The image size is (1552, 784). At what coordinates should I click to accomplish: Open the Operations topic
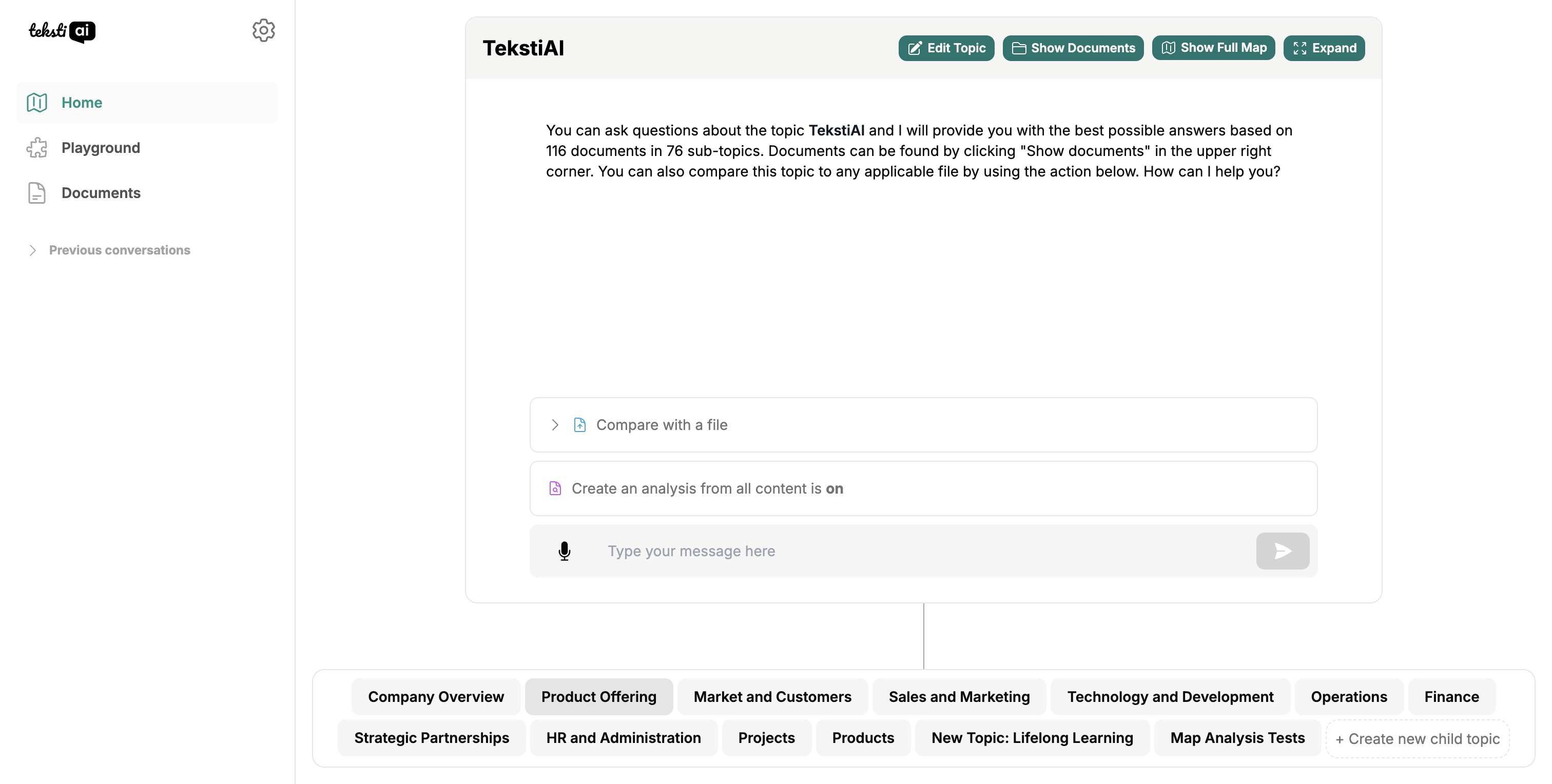[x=1348, y=697]
